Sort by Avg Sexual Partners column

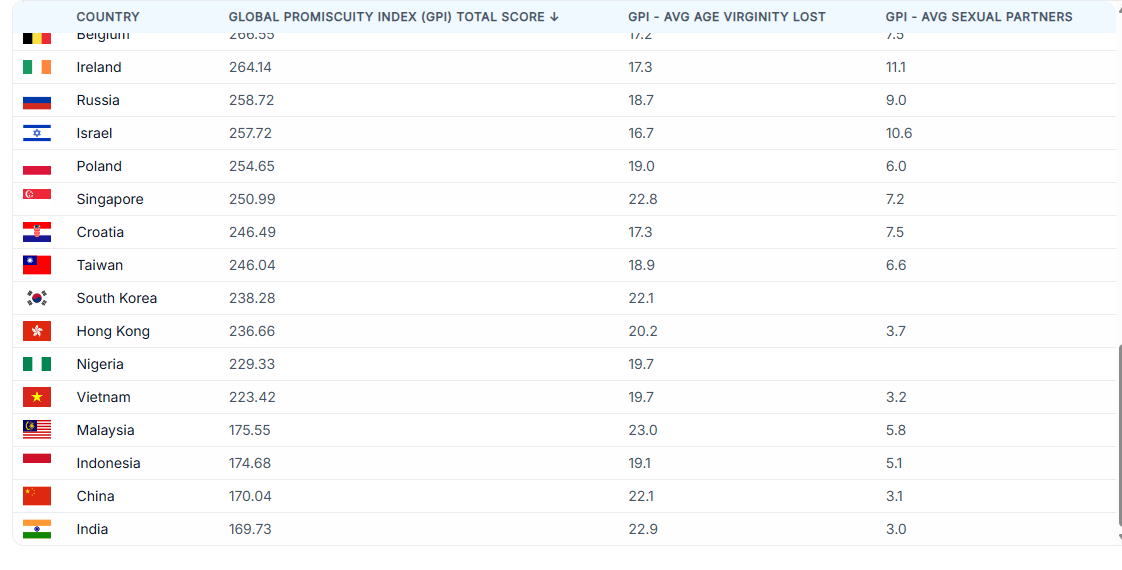pos(978,17)
